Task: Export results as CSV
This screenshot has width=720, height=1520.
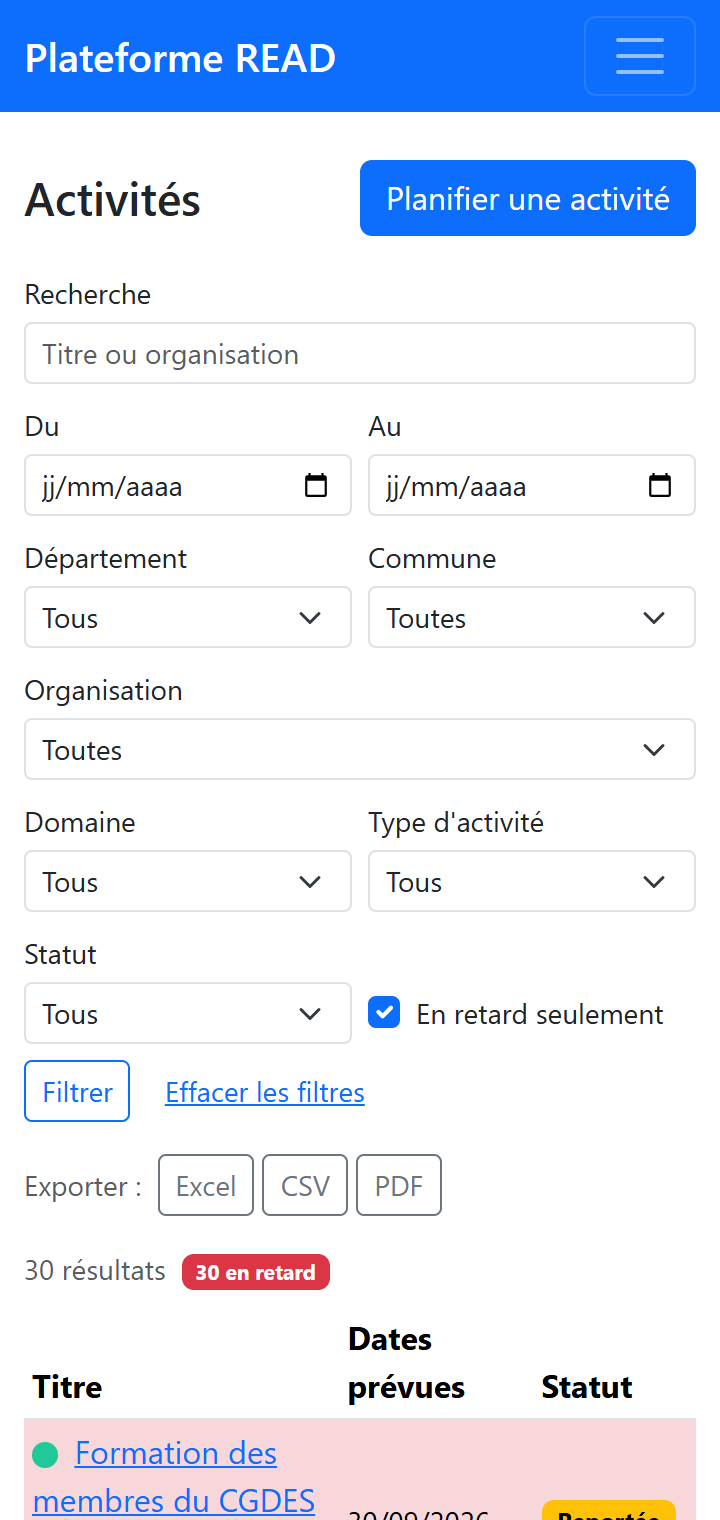Action: [x=305, y=1185]
